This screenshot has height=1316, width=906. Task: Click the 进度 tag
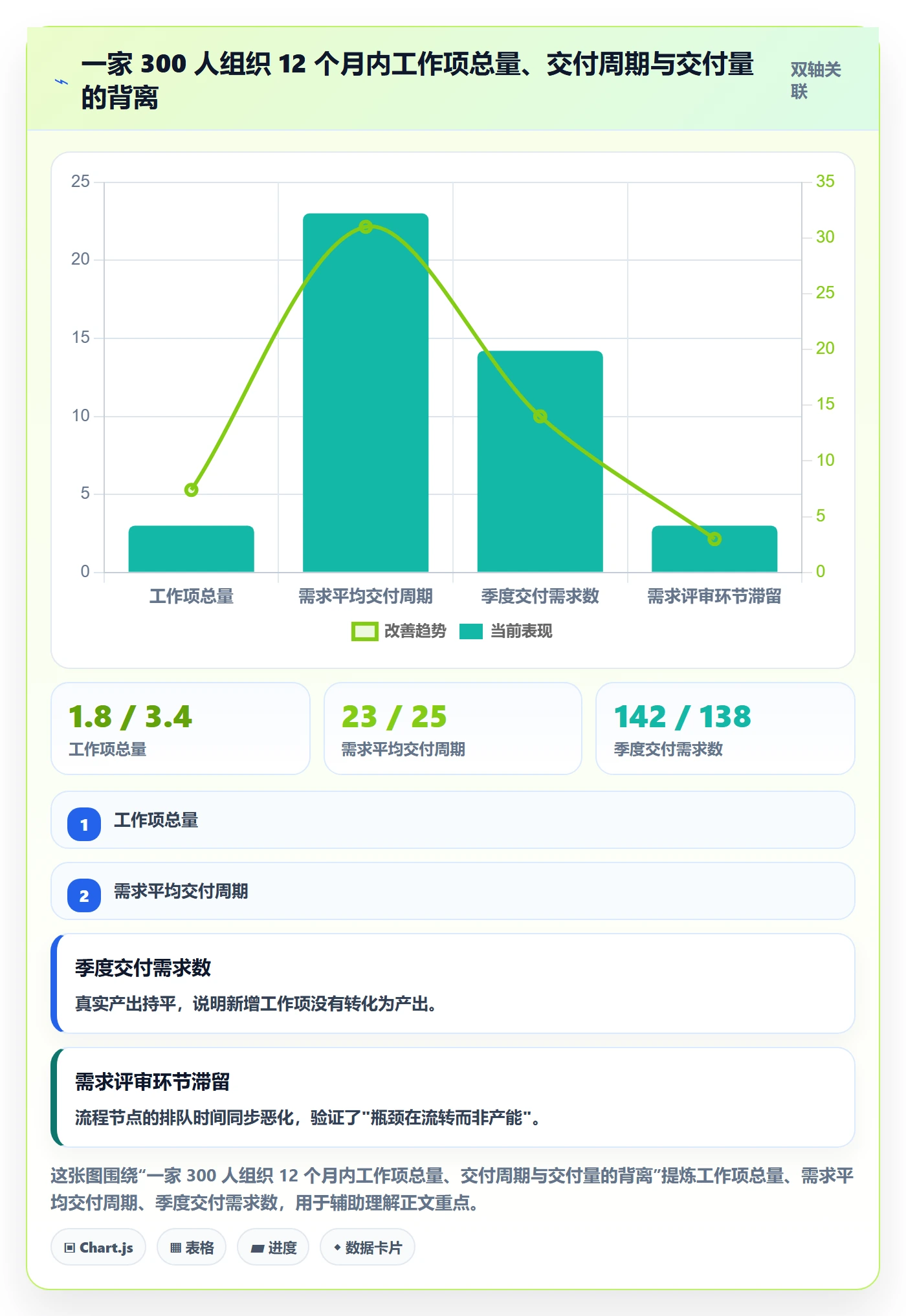(273, 1247)
